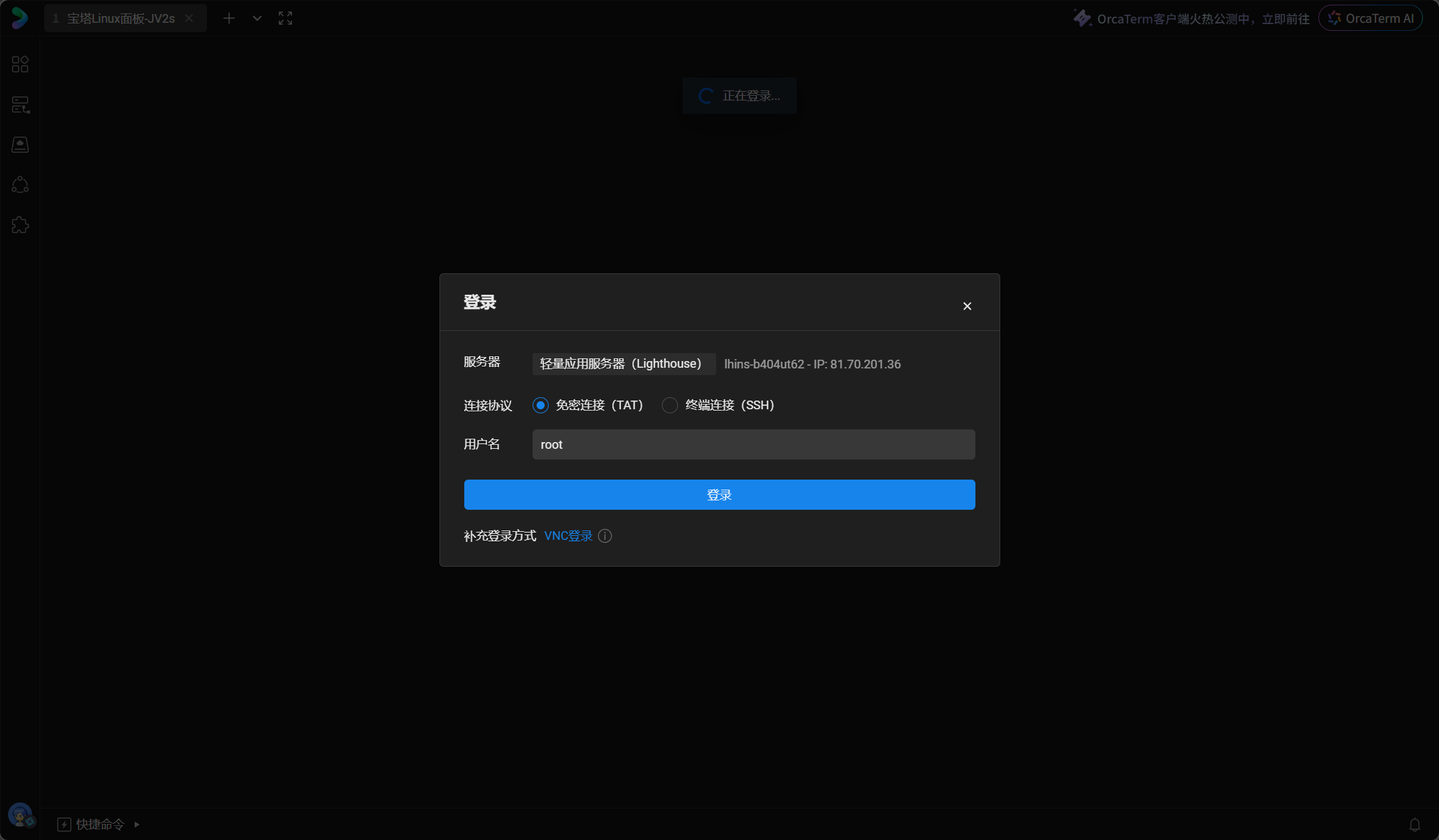The height and width of the screenshot is (840, 1439).
Task: Open notifications bell icon
Action: click(x=1414, y=825)
